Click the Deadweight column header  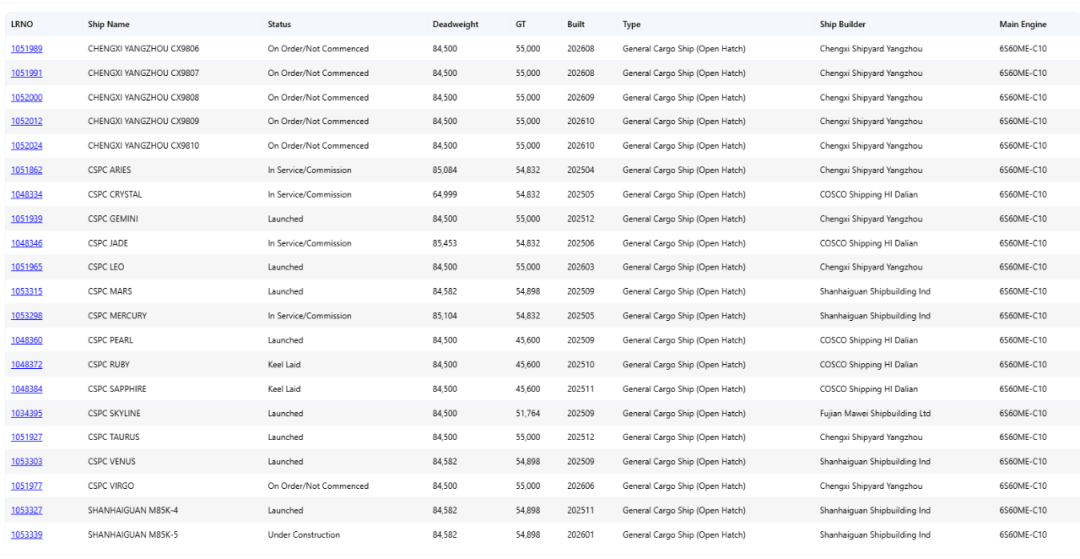(x=455, y=24)
